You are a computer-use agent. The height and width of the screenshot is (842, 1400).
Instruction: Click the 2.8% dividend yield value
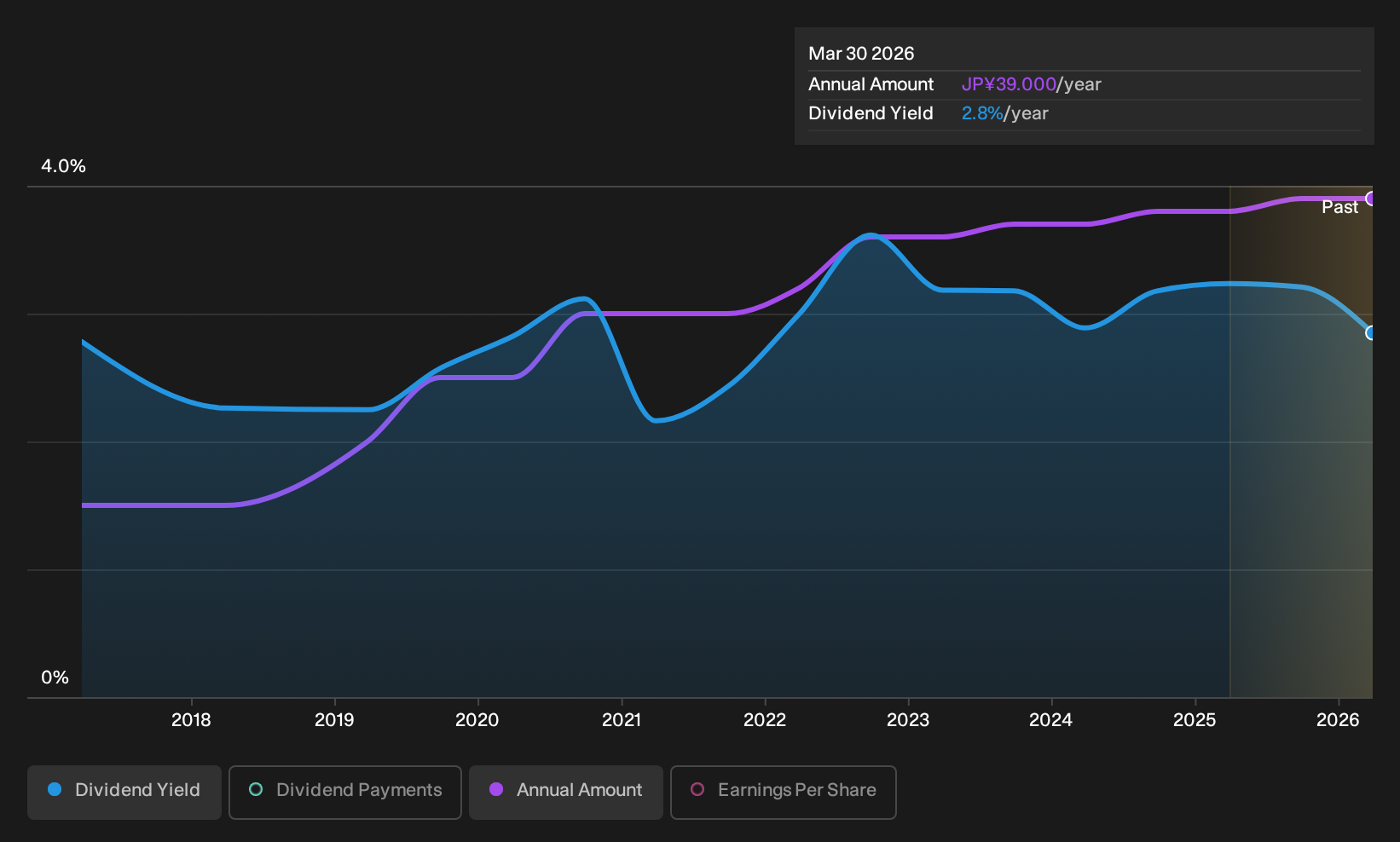tap(982, 113)
